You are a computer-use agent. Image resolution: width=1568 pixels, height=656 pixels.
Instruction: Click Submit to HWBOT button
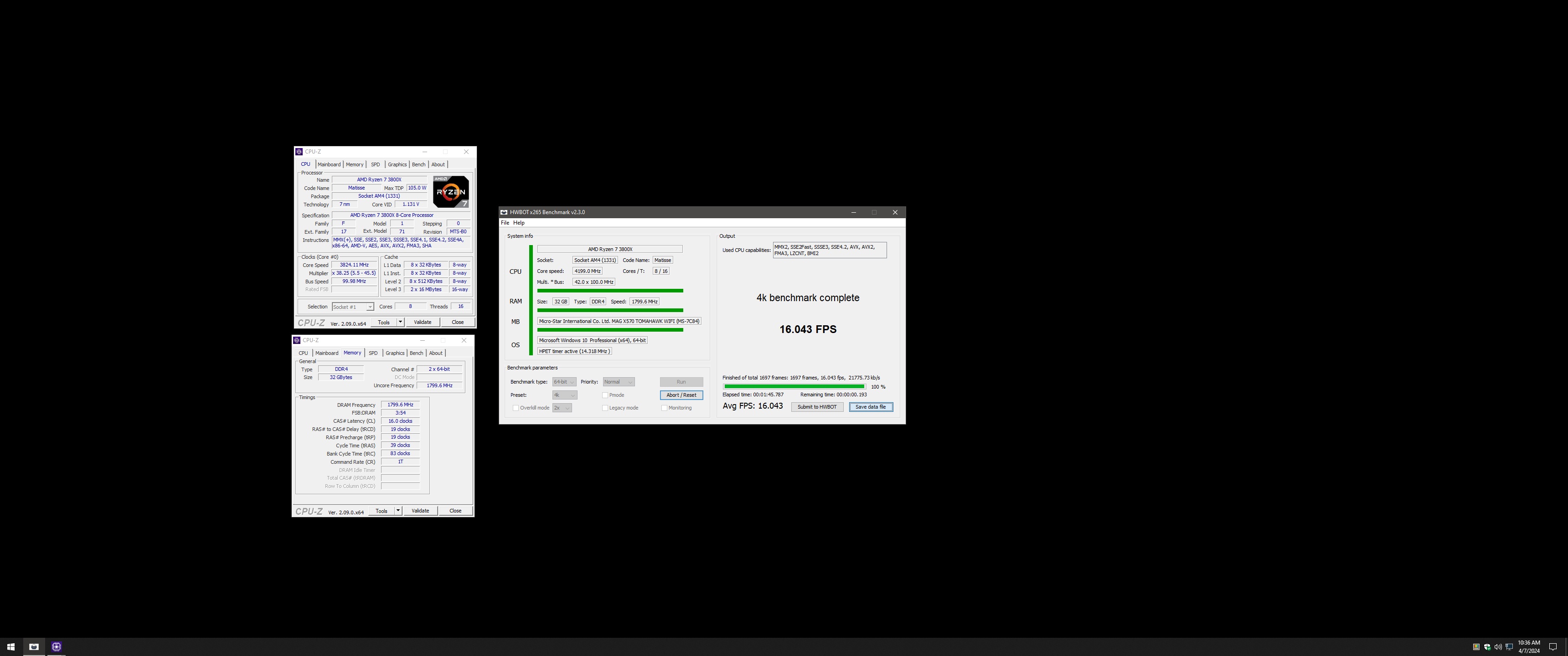817,407
